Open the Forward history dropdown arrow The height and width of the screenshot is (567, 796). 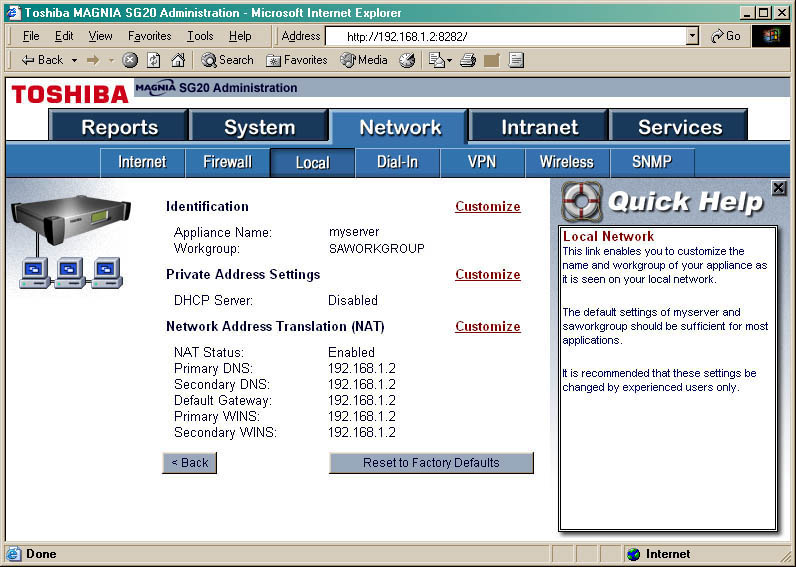click(x=111, y=60)
